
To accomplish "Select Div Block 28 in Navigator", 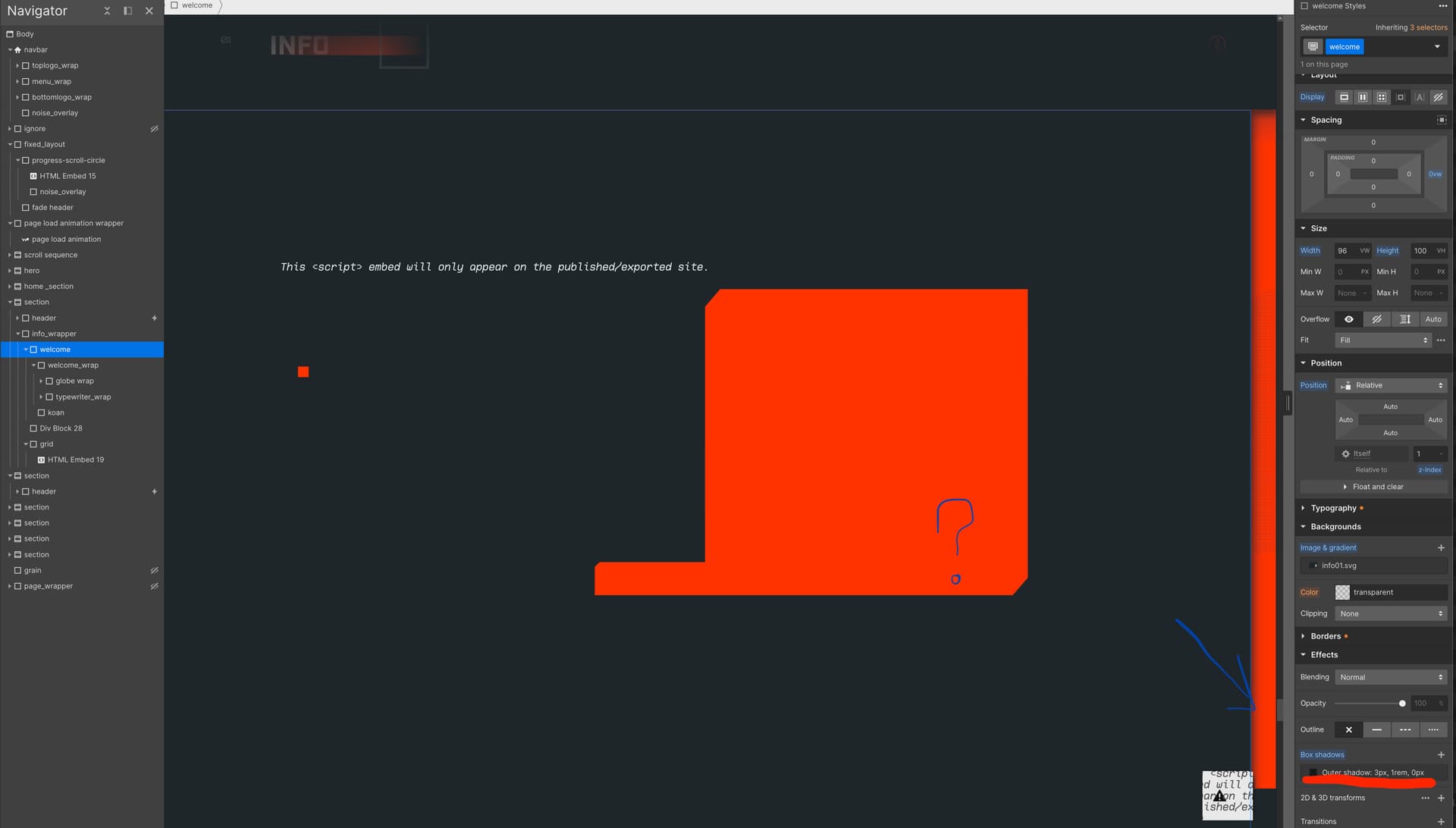I will pos(61,428).
